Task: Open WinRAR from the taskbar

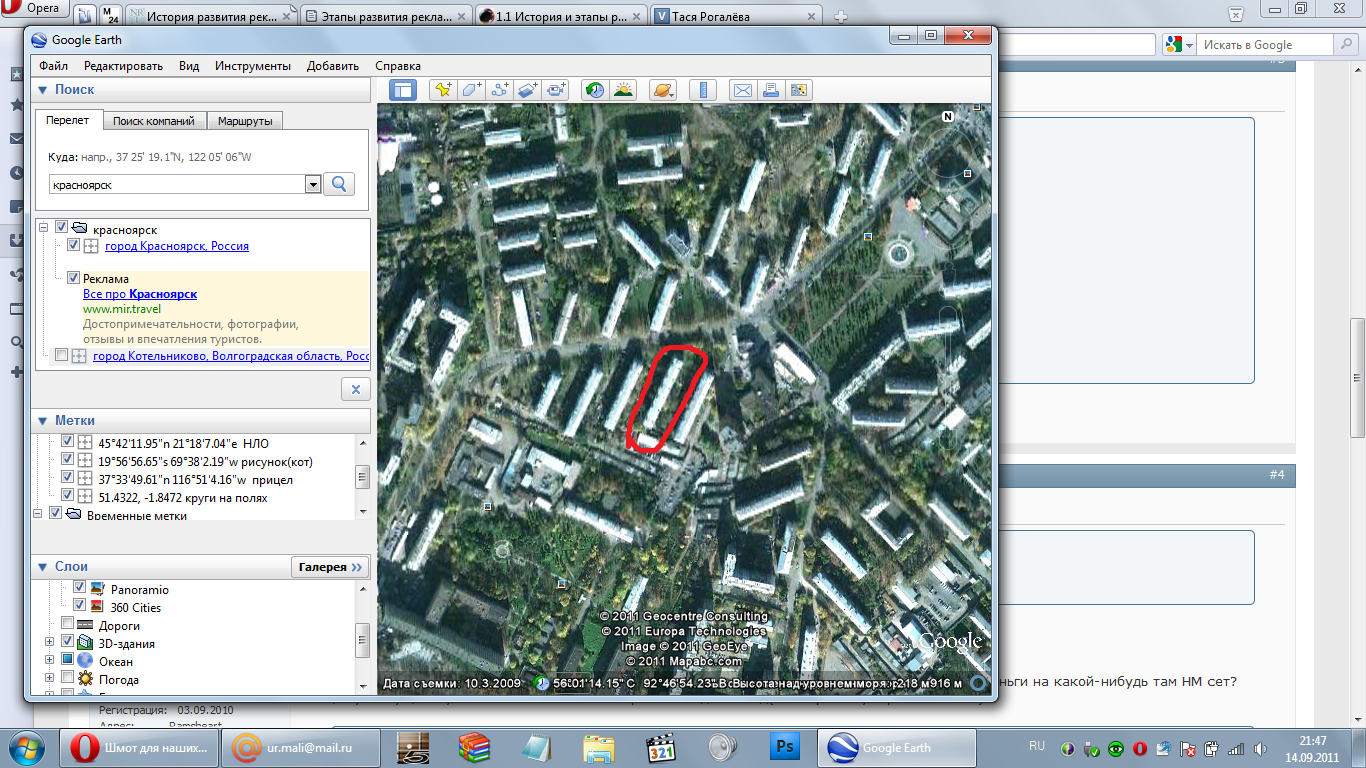Action: [475, 748]
